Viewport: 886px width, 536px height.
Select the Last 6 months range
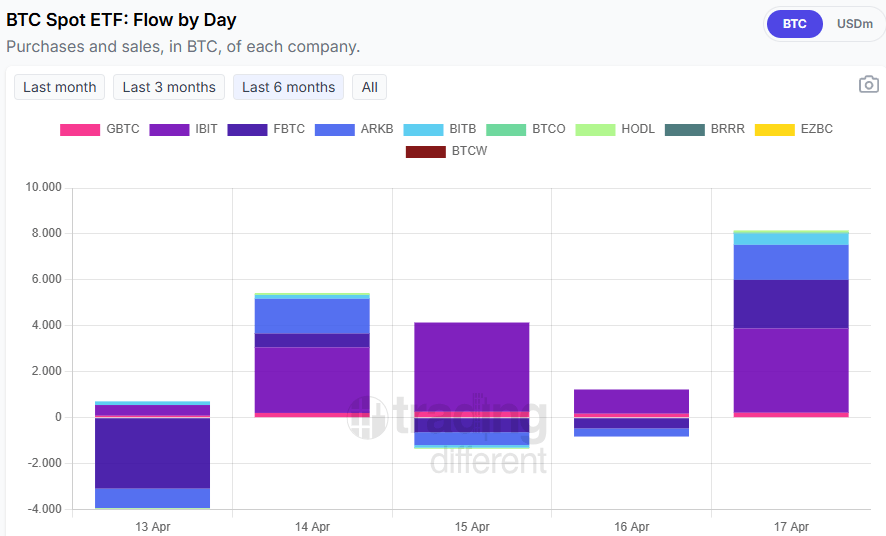pyautogui.click(x=288, y=87)
